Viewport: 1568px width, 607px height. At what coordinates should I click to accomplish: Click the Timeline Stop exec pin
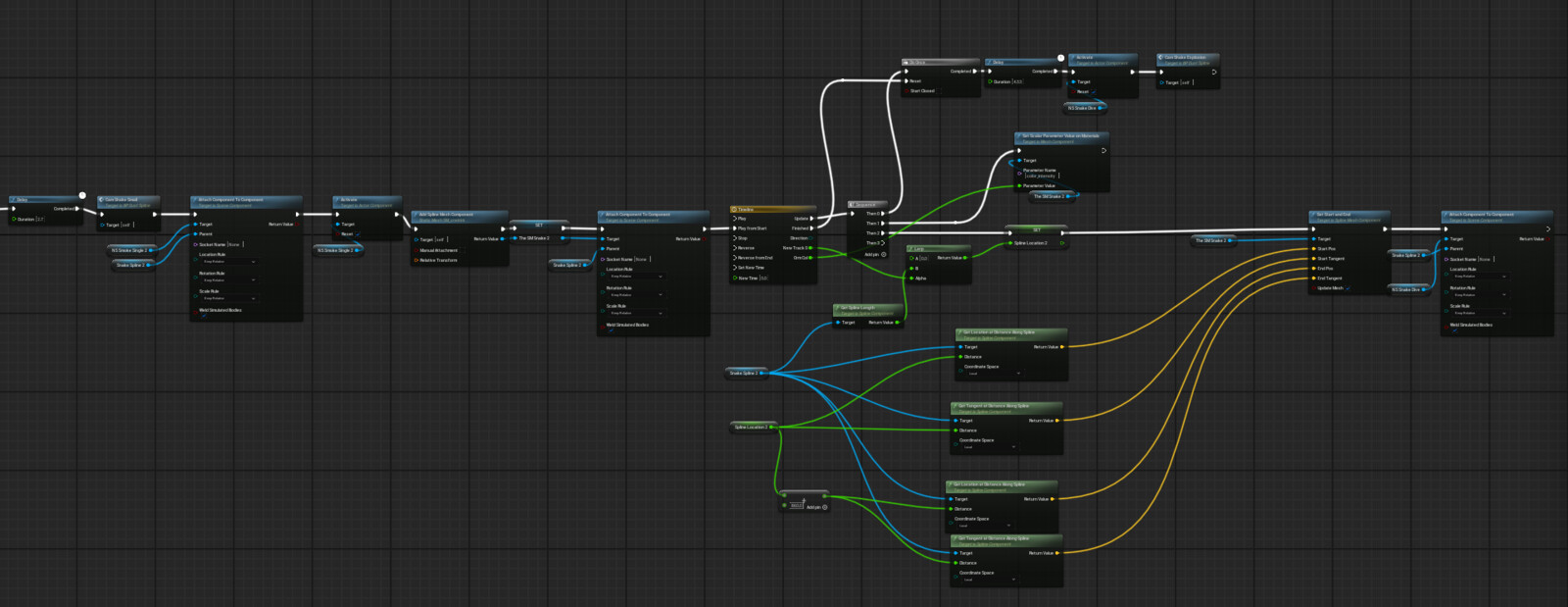(735, 238)
